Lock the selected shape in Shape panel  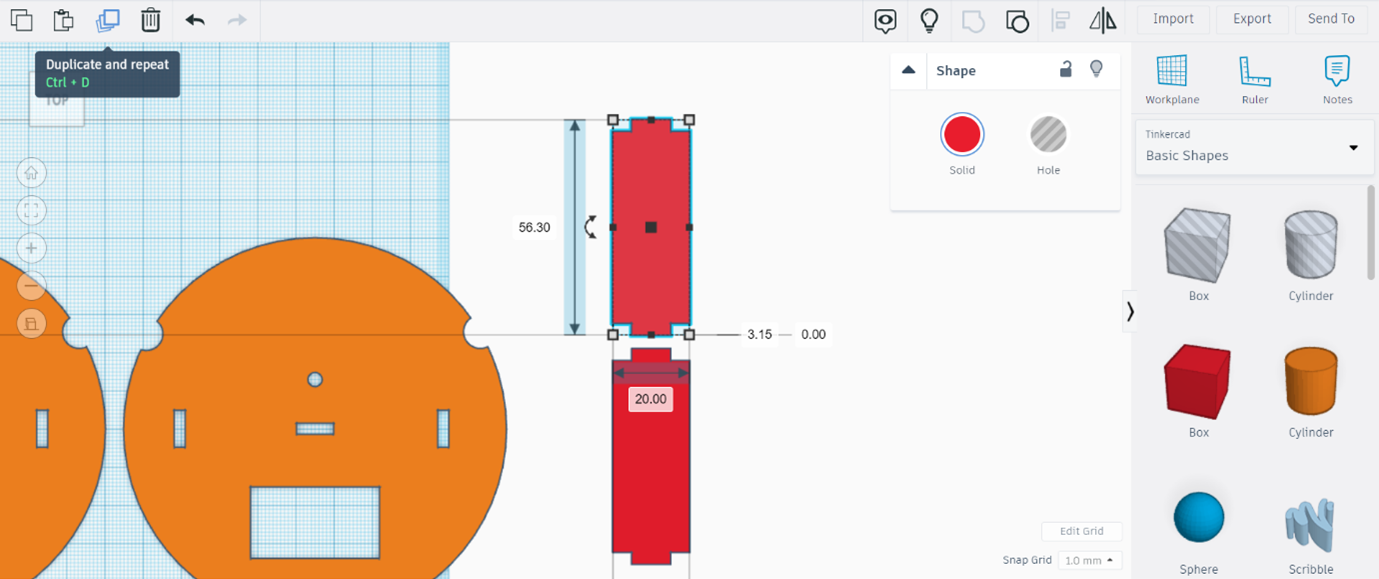tap(1066, 70)
